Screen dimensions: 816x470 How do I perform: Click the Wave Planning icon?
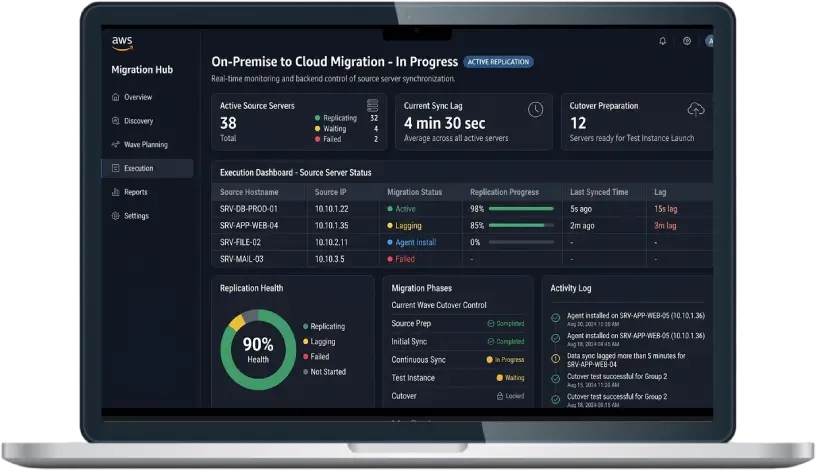[116, 144]
